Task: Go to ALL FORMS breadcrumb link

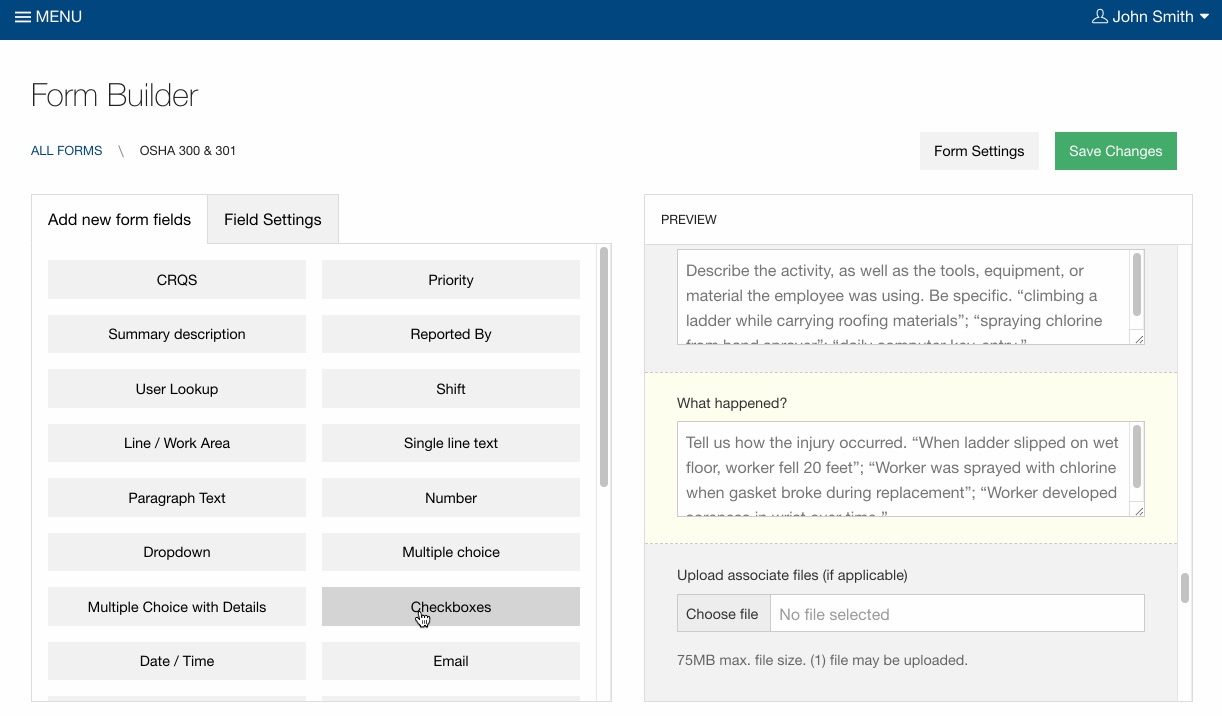Action: (x=66, y=151)
